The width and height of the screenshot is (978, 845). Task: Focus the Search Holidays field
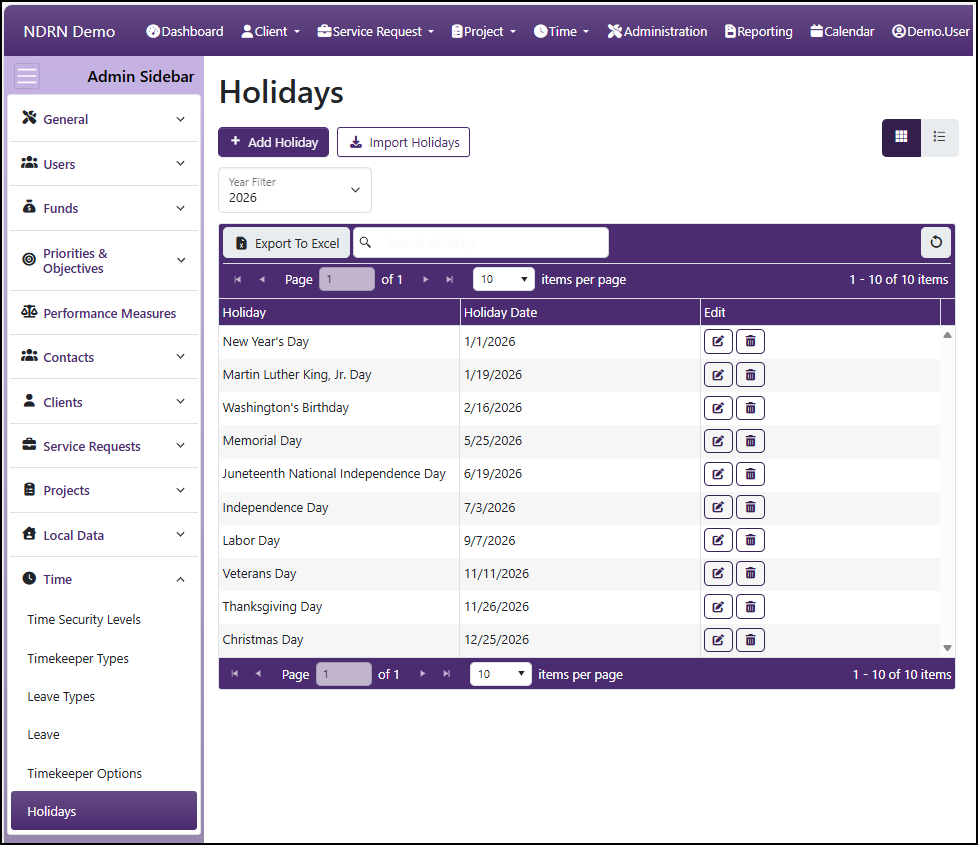(481, 243)
